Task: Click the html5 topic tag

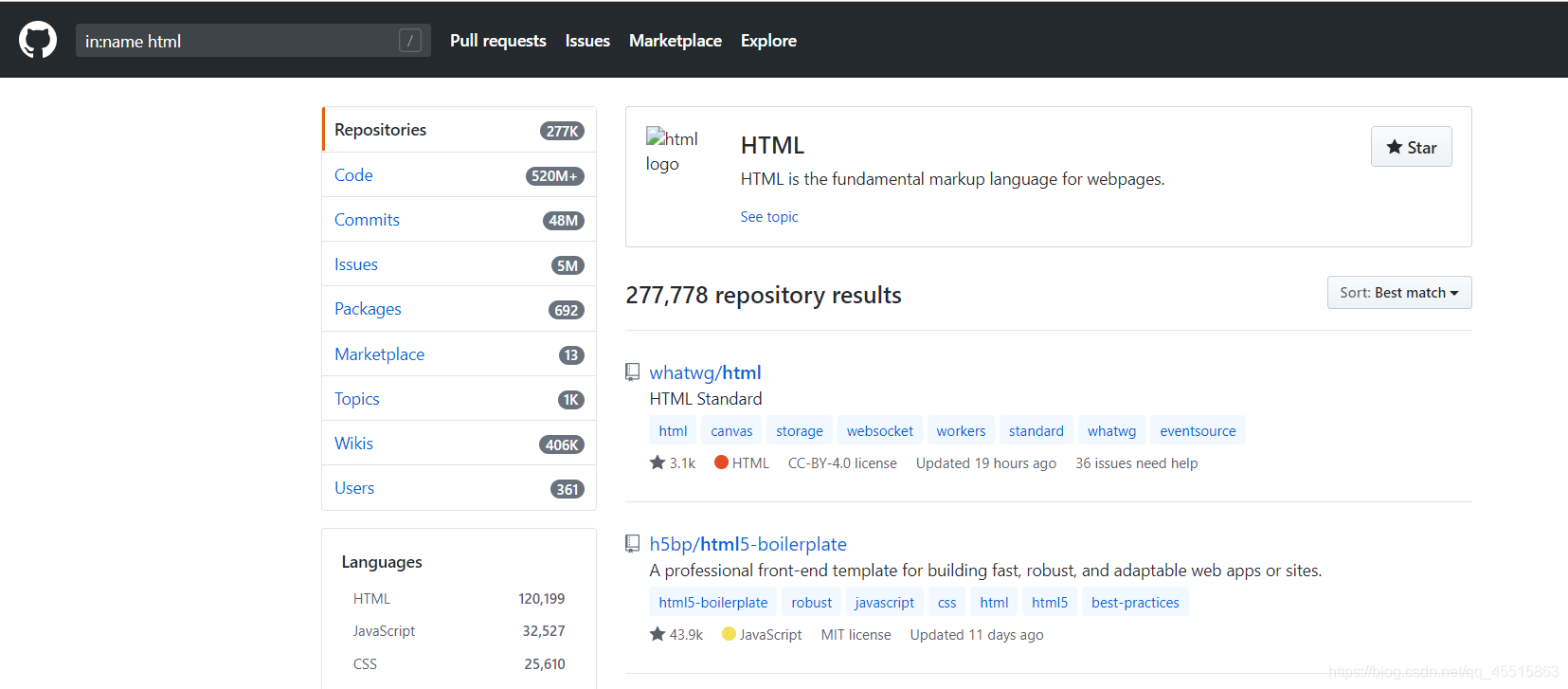Action: pyautogui.click(x=1050, y=603)
